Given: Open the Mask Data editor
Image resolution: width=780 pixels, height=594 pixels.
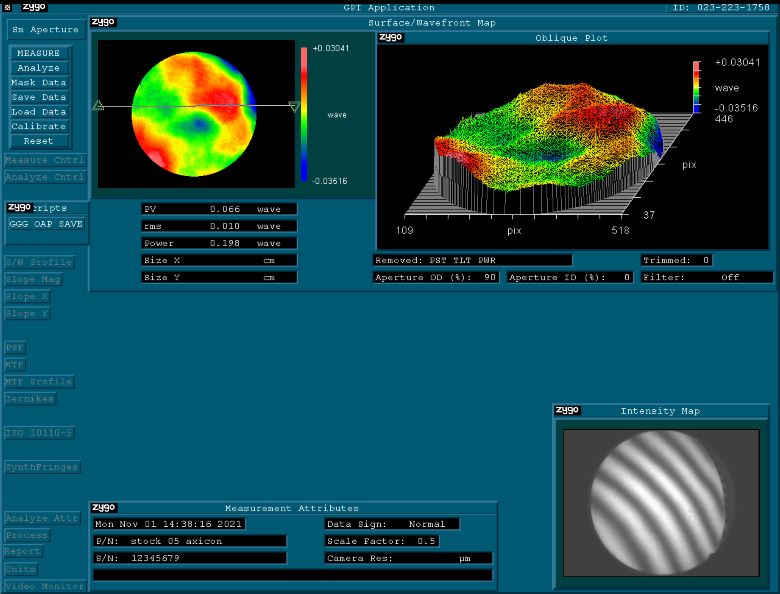Looking at the screenshot, I should tap(38, 82).
